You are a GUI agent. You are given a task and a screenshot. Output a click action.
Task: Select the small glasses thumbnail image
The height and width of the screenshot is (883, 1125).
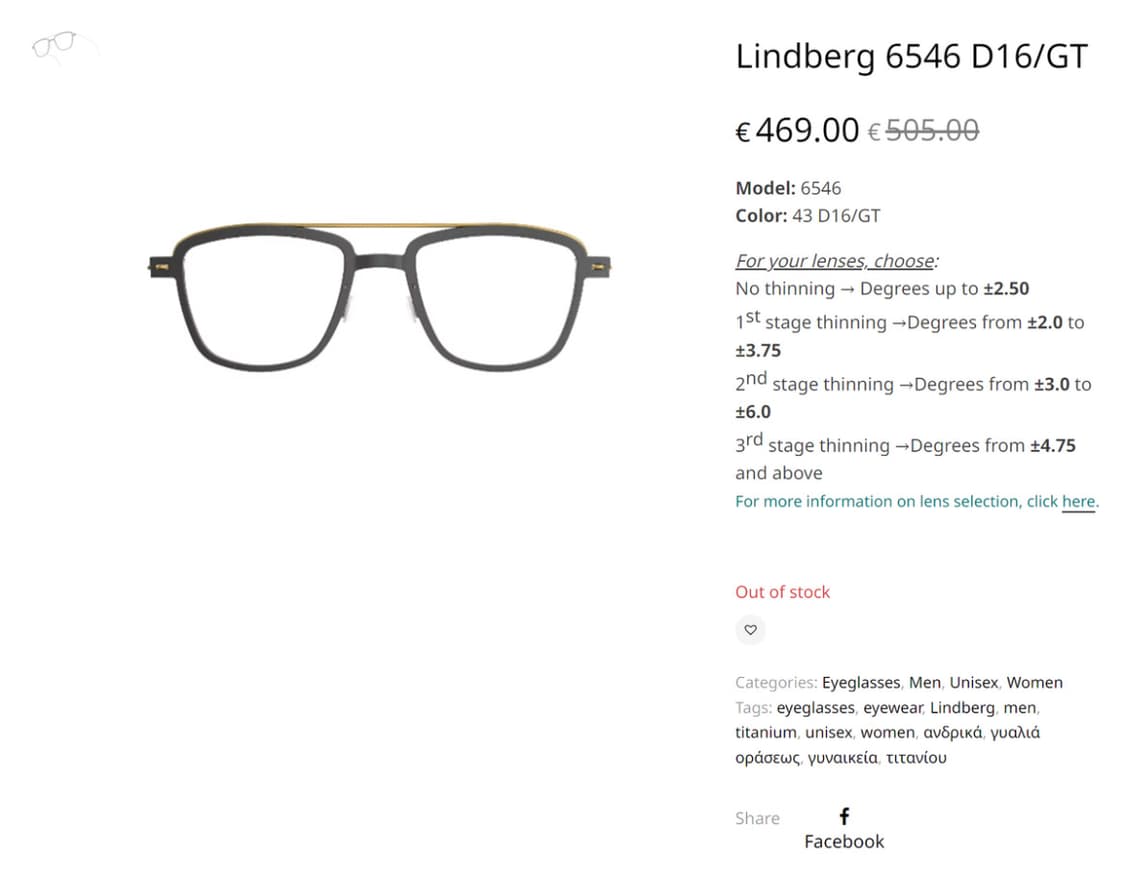click(65, 47)
